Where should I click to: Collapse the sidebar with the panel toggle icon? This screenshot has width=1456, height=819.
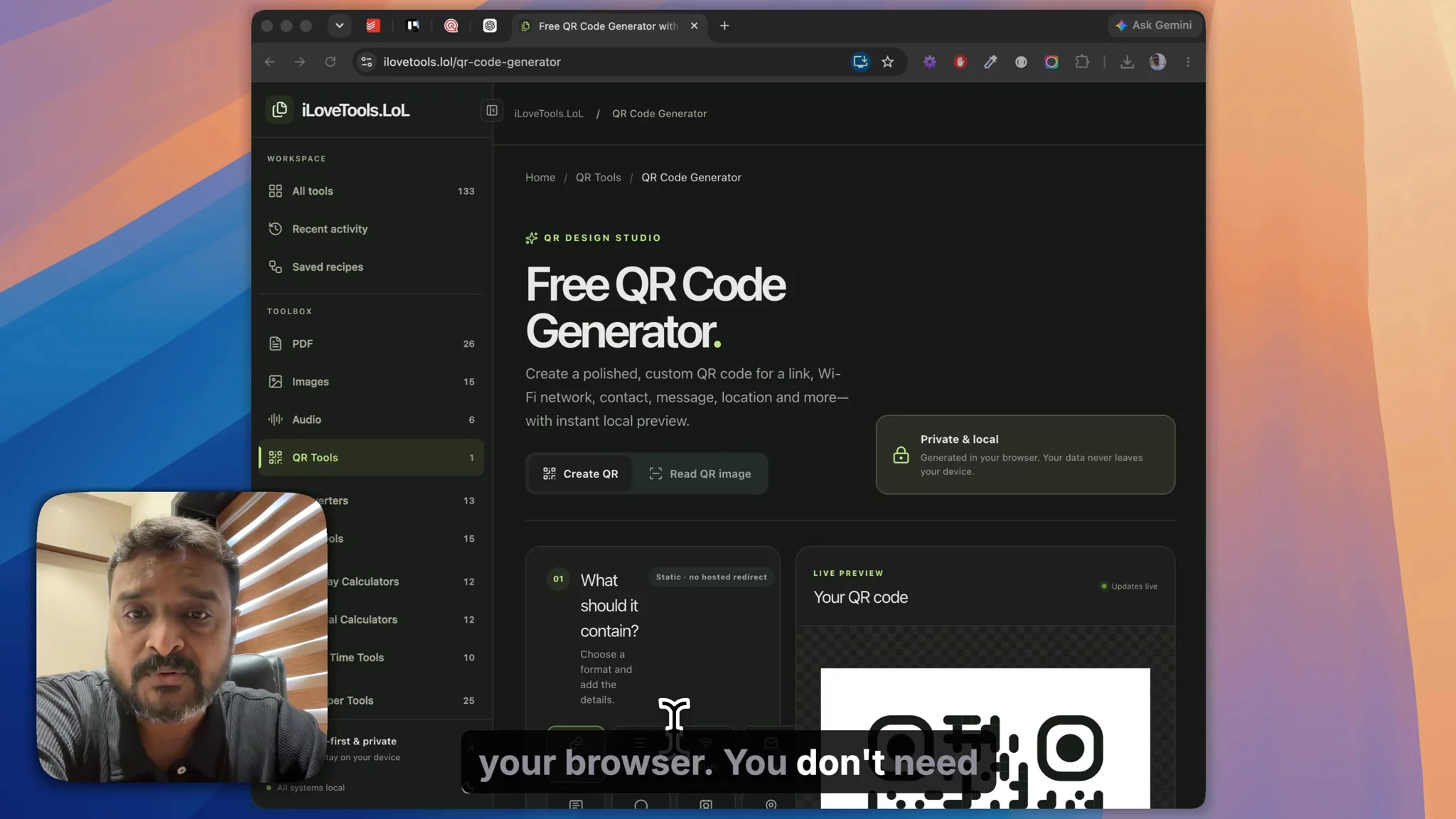pyautogui.click(x=491, y=110)
